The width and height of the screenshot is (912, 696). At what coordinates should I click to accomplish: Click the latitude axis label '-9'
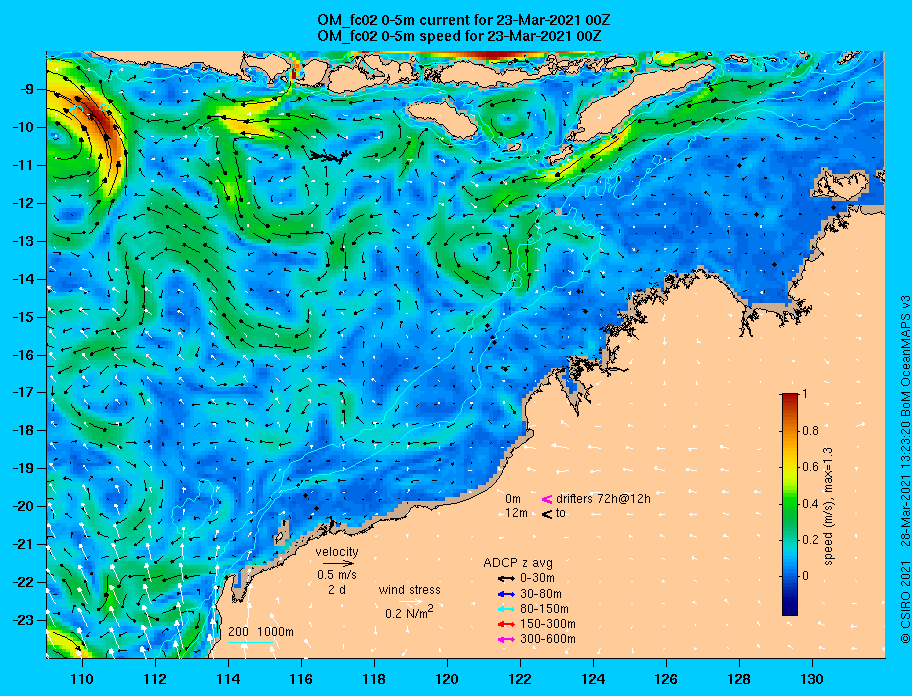pyautogui.click(x=28, y=90)
